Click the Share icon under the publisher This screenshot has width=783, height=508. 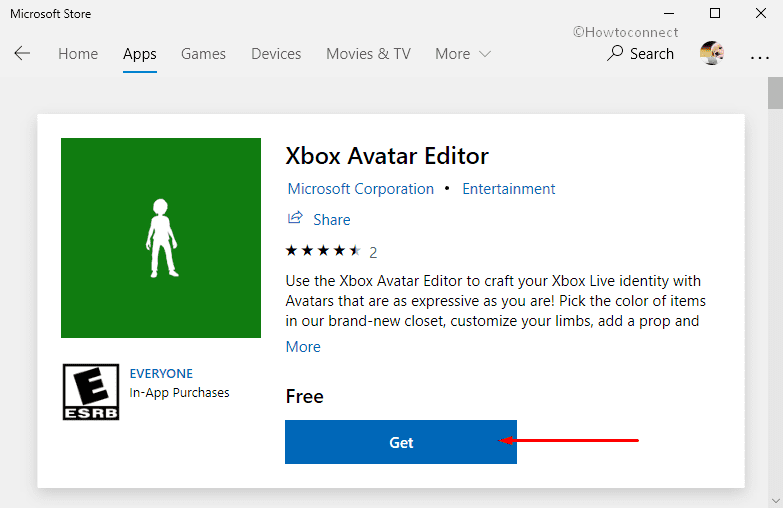[x=295, y=218]
